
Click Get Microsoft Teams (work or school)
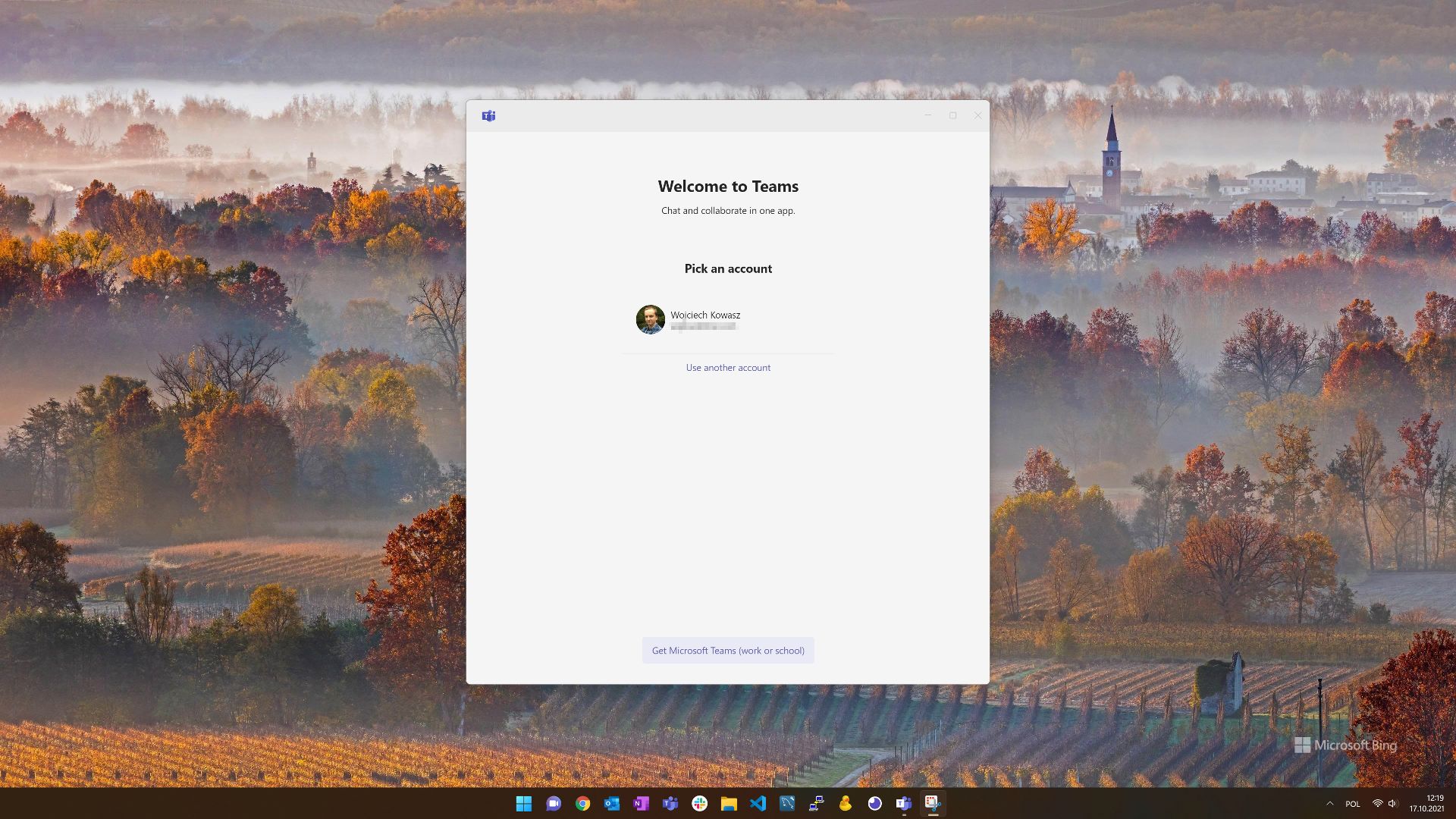click(727, 650)
